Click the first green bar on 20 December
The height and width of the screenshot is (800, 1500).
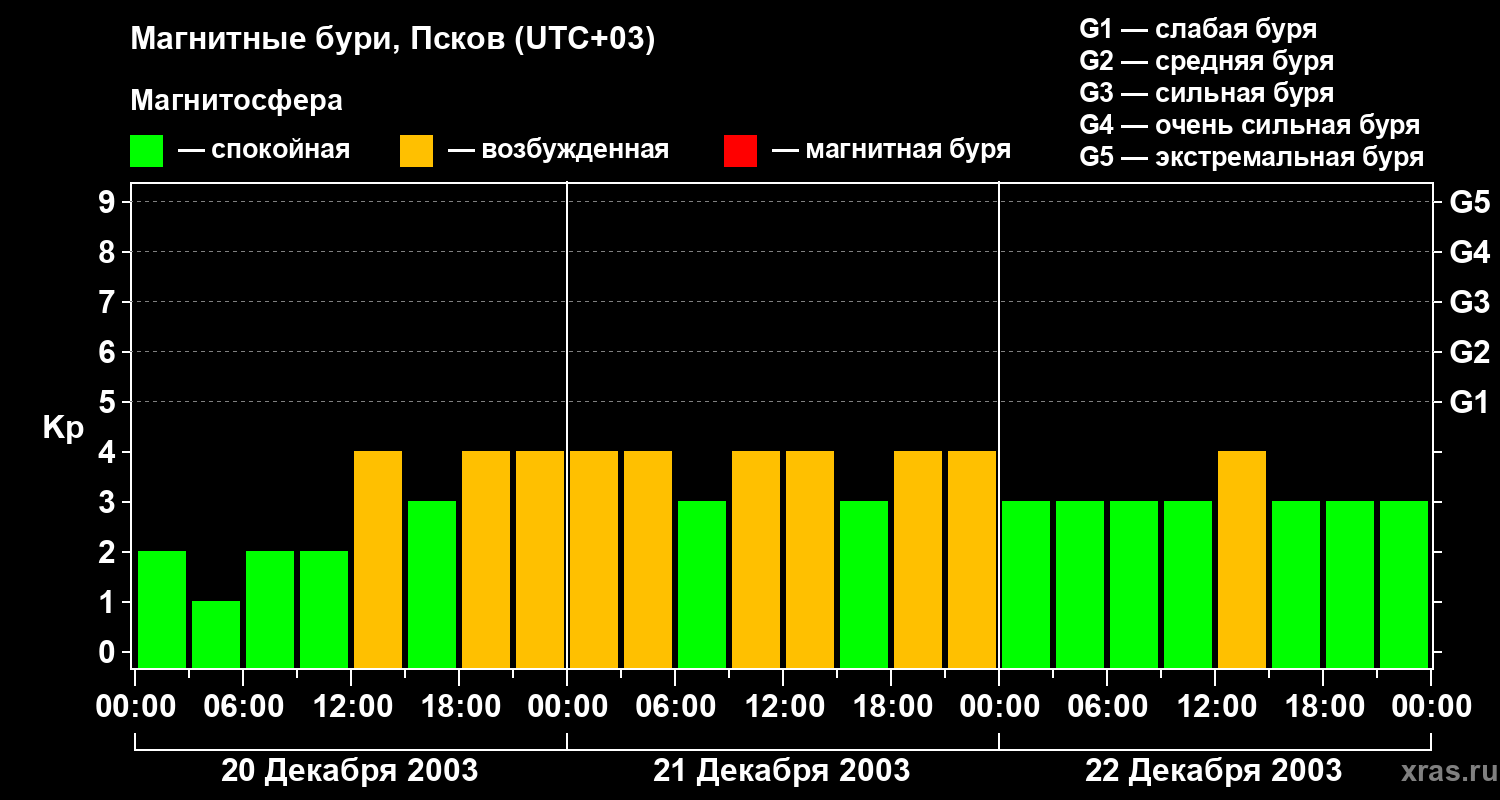[162, 609]
